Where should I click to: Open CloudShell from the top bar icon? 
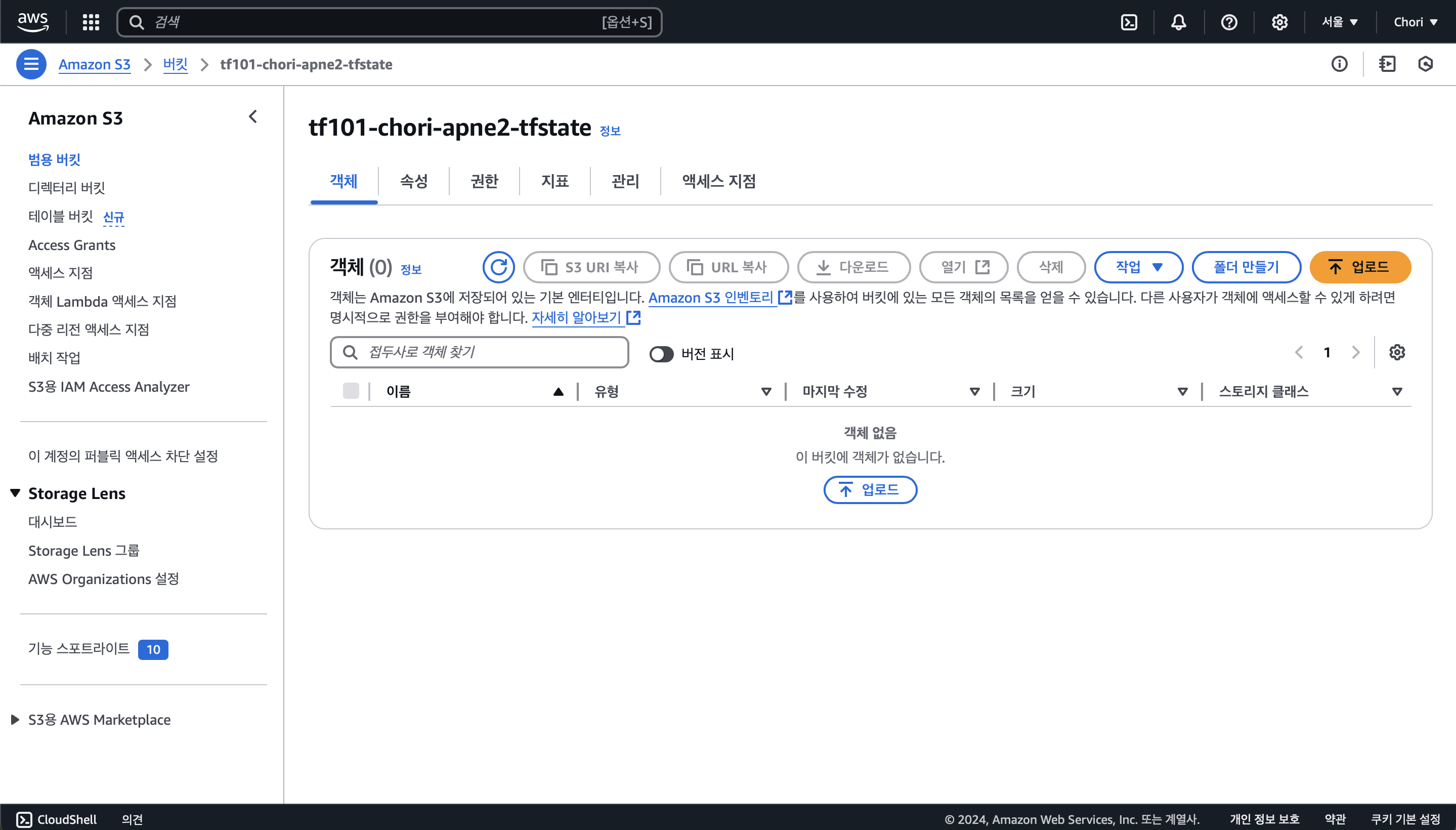pyautogui.click(x=1129, y=22)
